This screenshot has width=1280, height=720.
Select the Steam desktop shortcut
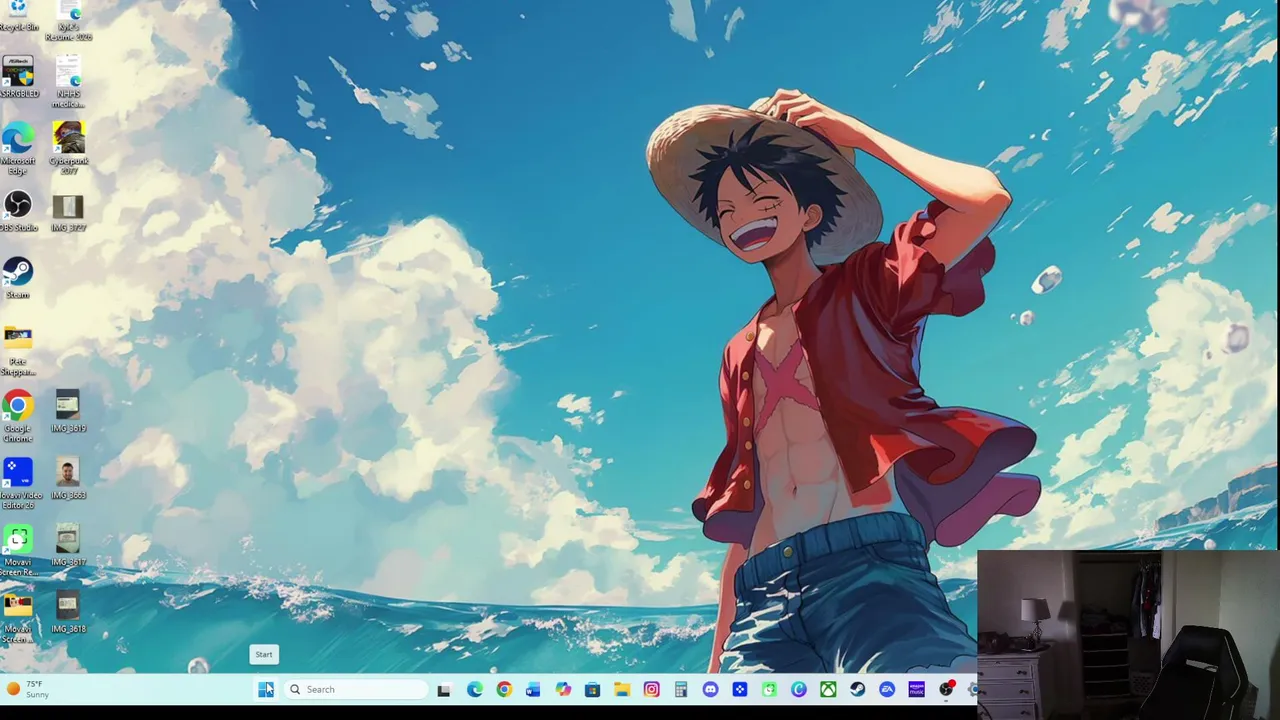point(18,278)
